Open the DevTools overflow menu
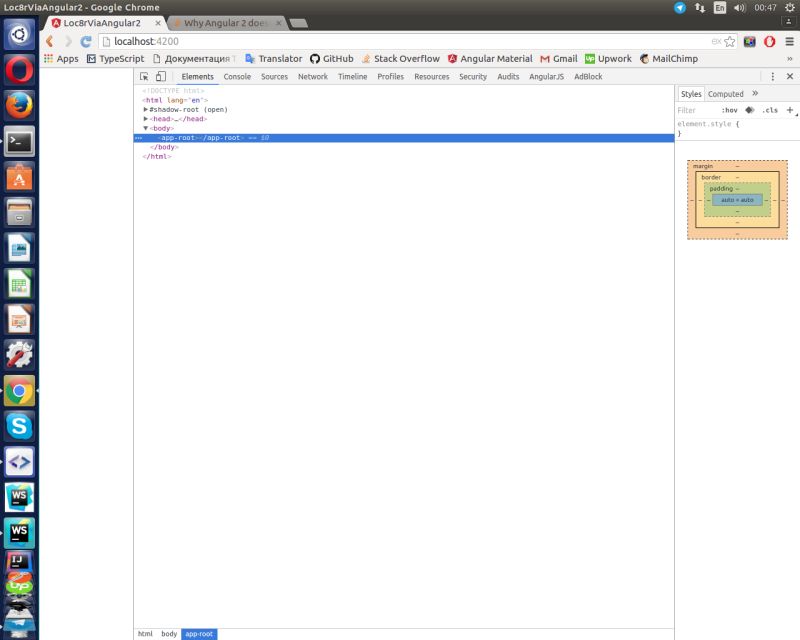Viewport: 800px width, 640px height. pyautogui.click(x=774, y=76)
